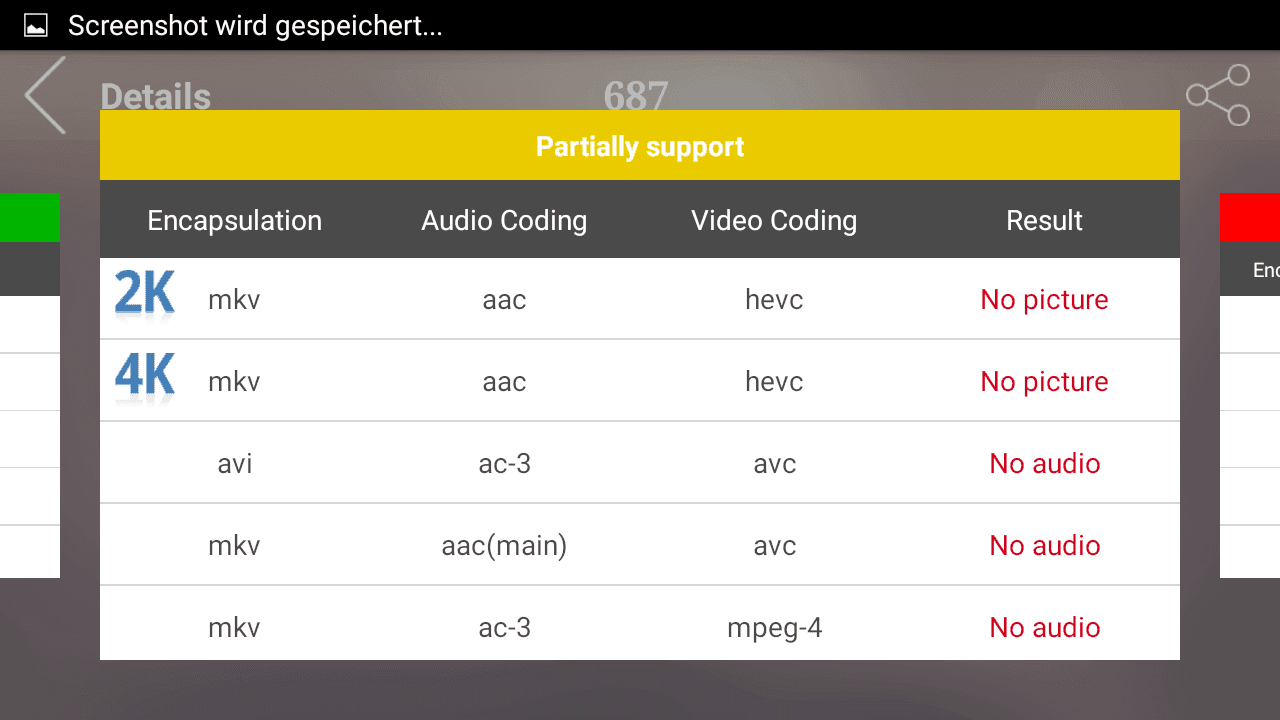This screenshot has width=1280, height=720.
Task: Tap the Encapsulation column header
Action: coord(235,220)
